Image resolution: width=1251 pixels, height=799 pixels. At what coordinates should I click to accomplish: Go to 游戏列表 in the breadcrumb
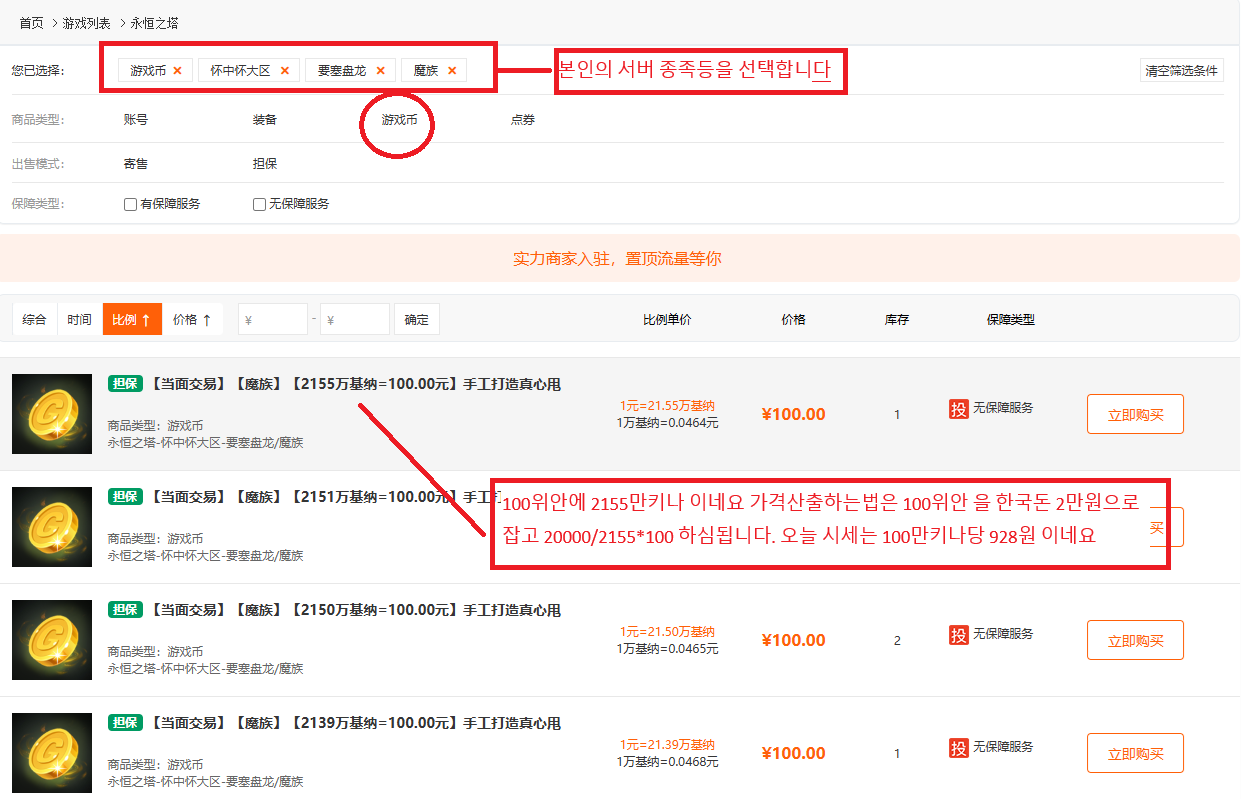(x=87, y=23)
